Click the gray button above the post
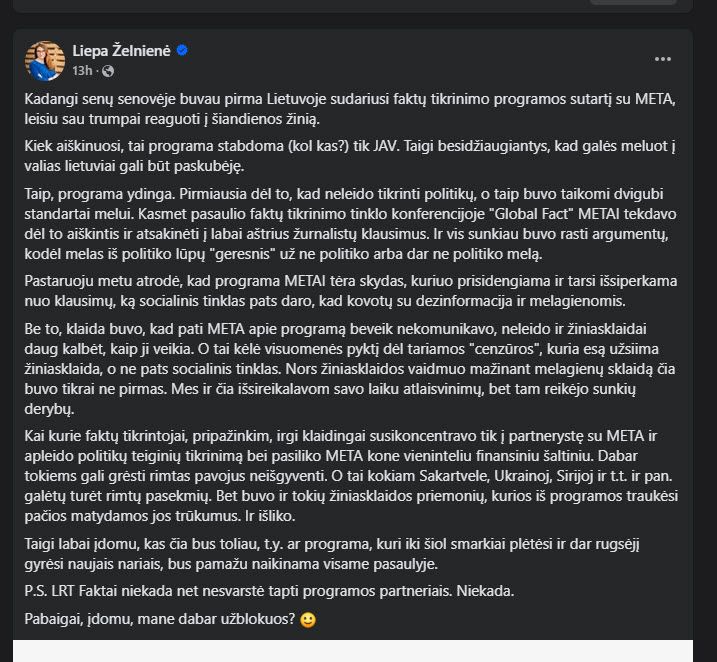 [633, 2]
